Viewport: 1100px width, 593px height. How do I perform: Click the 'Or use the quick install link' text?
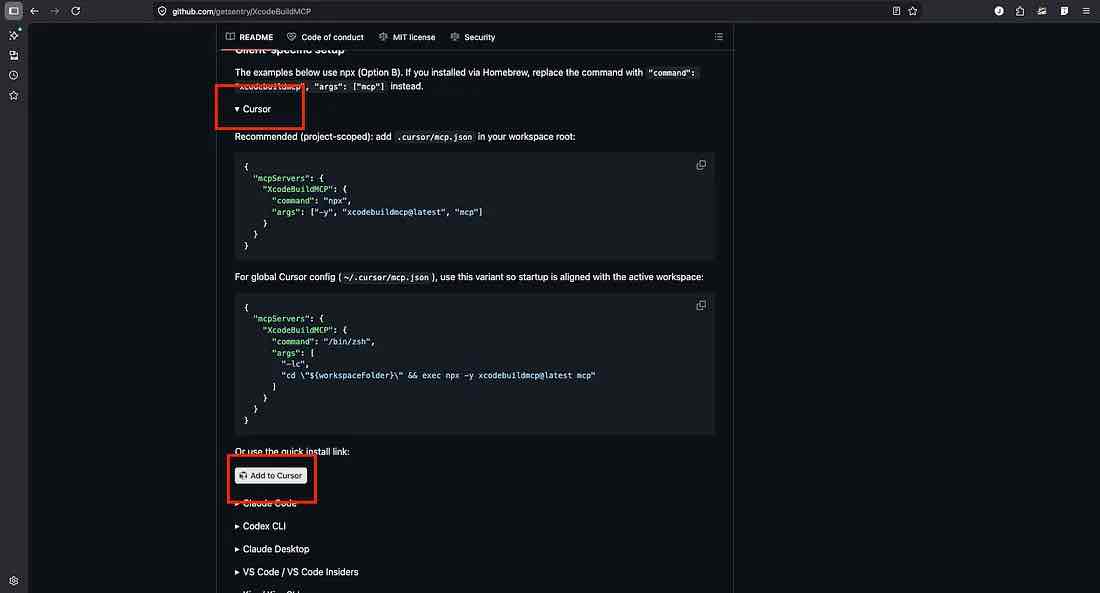coord(292,452)
